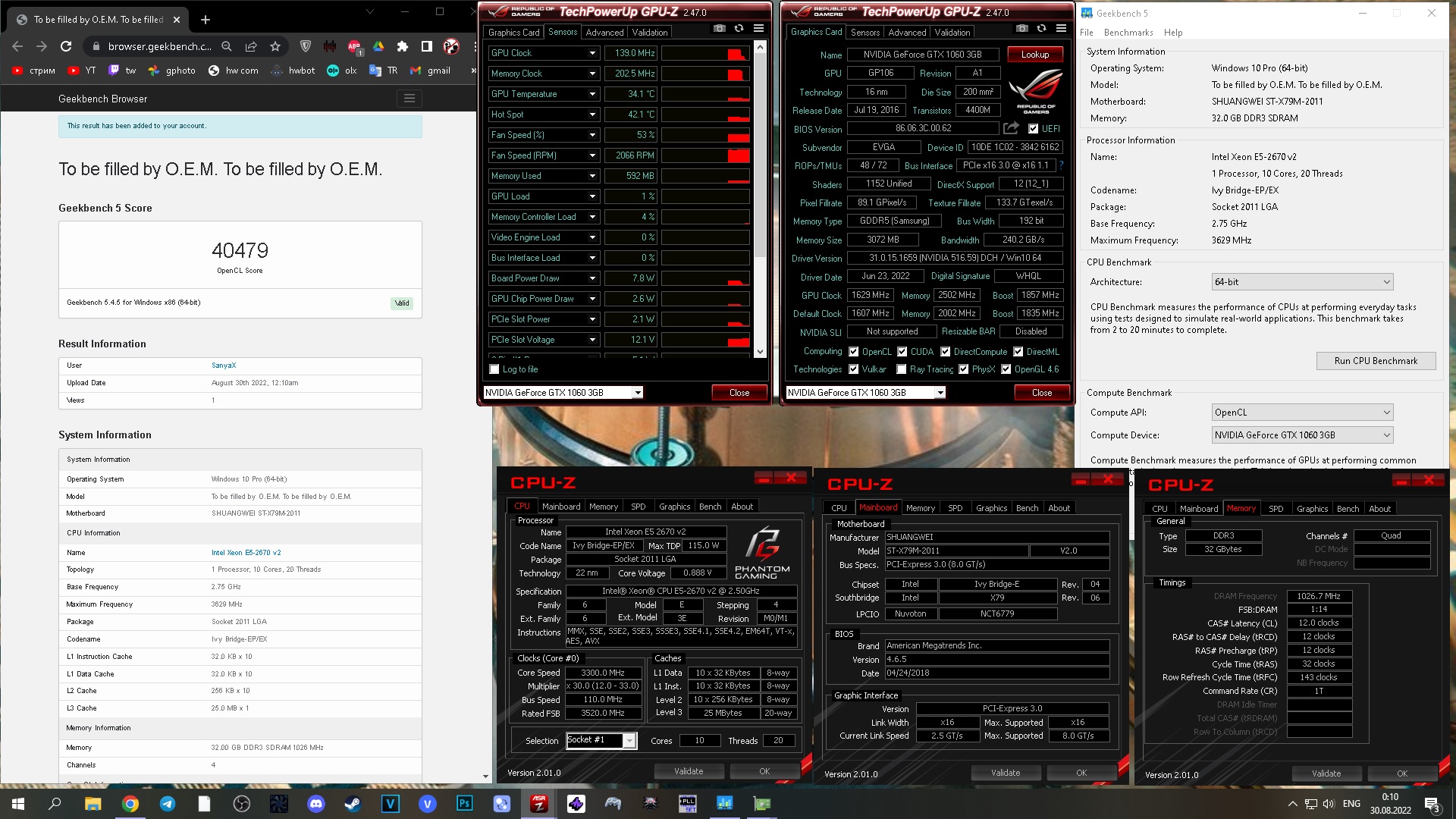Viewport: 1456px width, 819px height.
Task: Open Telegram from the taskbar
Action: tap(168, 804)
